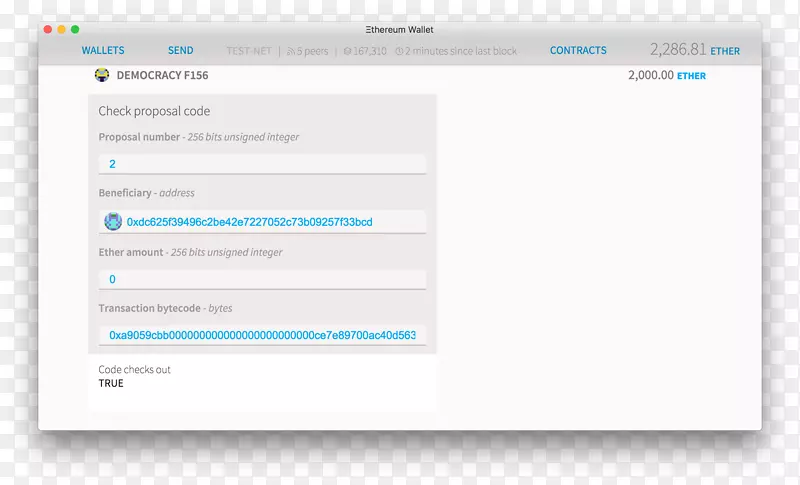This screenshot has width=800, height=485.
Task: Open the CONTRACTS tab
Action: pyautogui.click(x=578, y=50)
